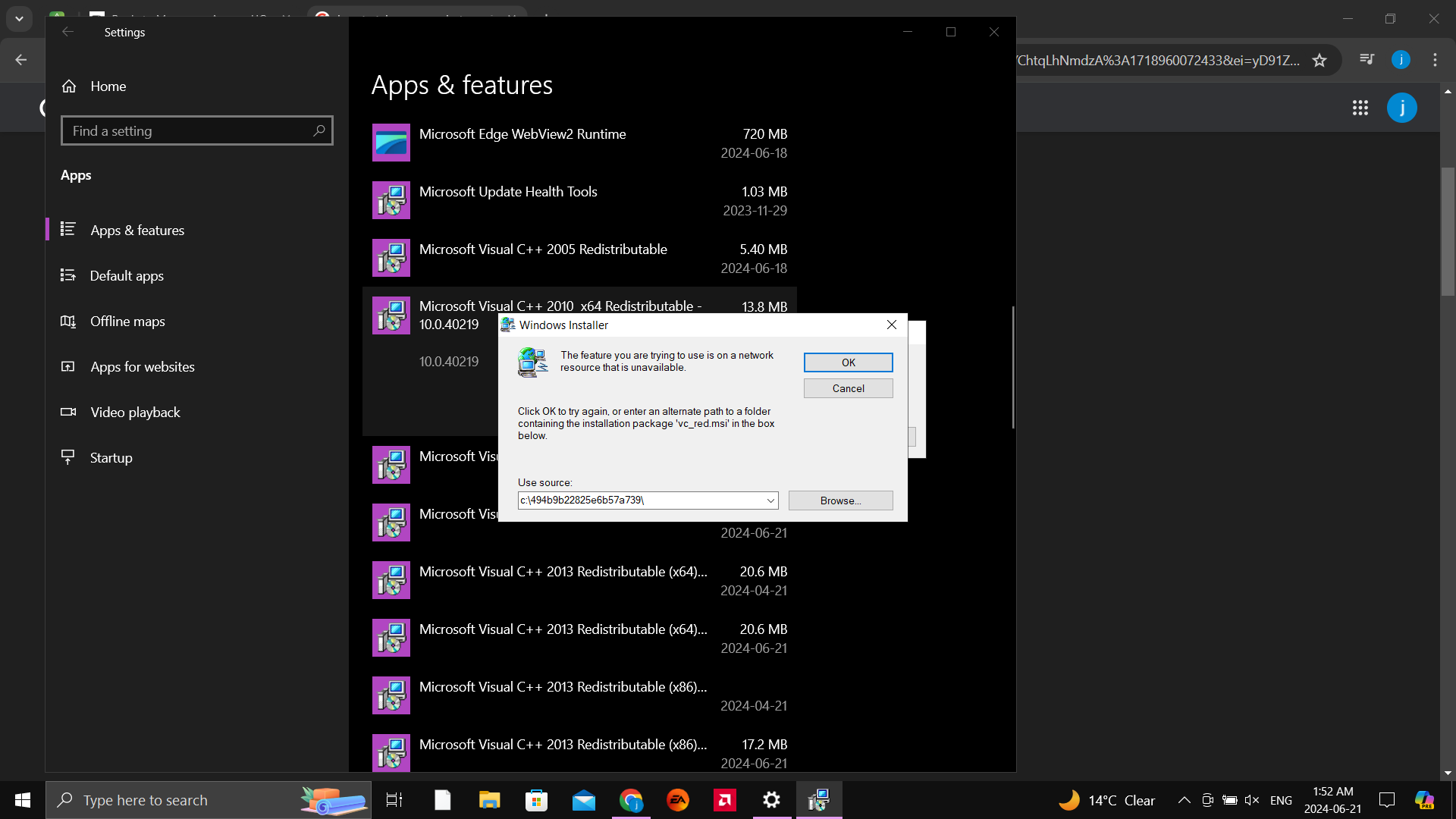1456x819 pixels.
Task: Open Chrome tab search dropdown
Action: click(19, 18)
